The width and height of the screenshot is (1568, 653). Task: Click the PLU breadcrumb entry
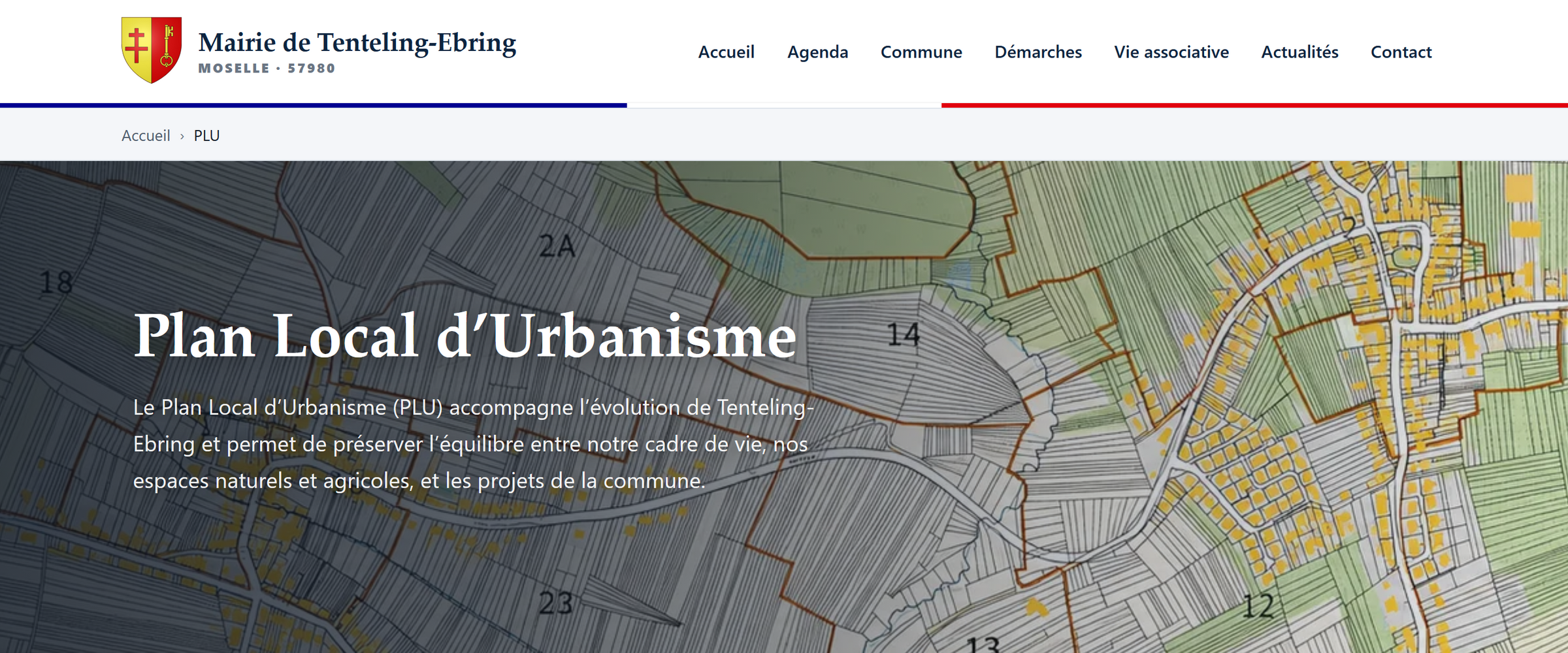(206, 135)
